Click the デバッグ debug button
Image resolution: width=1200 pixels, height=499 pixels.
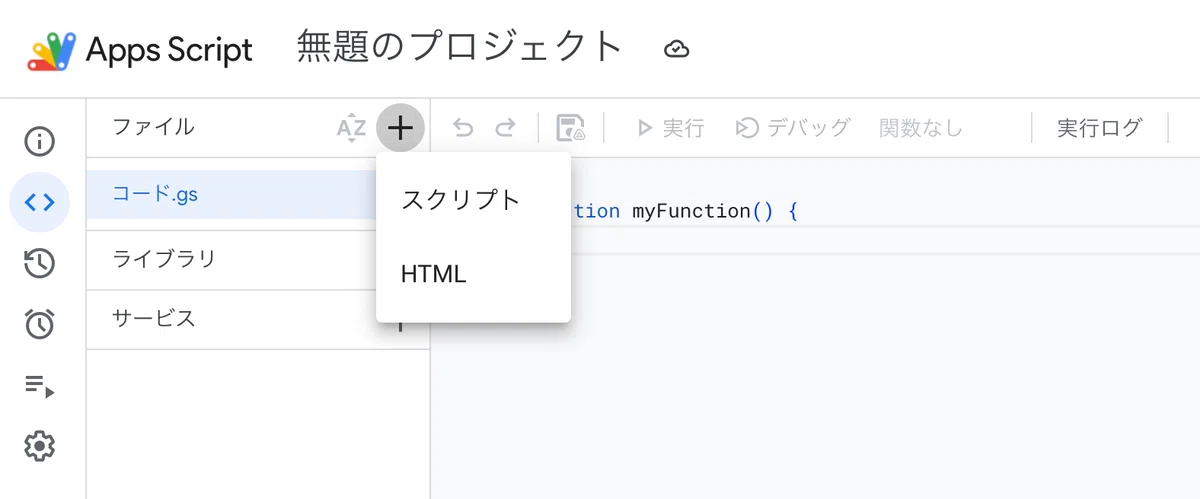(793, 128)
